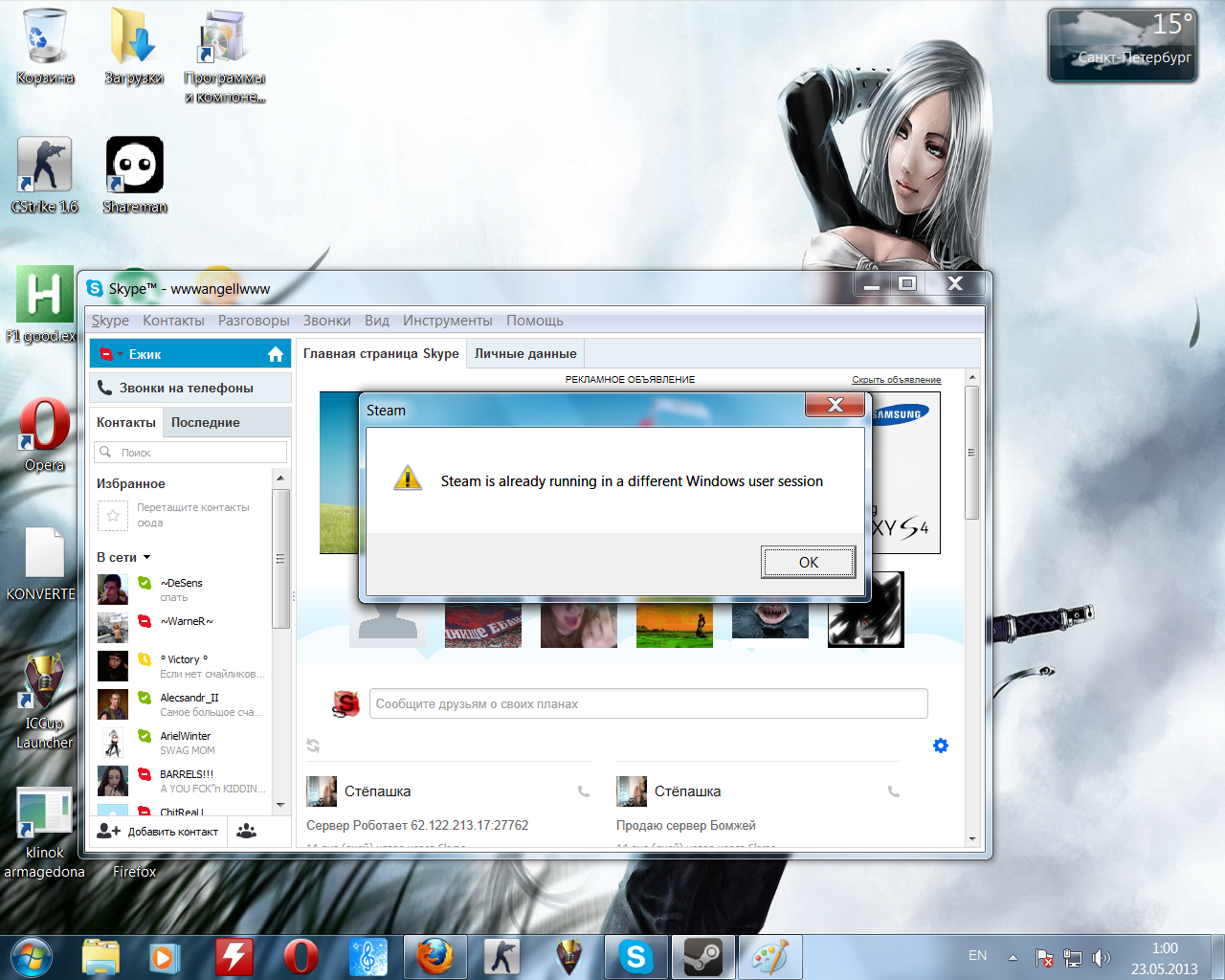Screen dimensions: 1225x980
Task: Select contact Alecsandr_II
Action: pyautogui.click(x=182, y=704)
